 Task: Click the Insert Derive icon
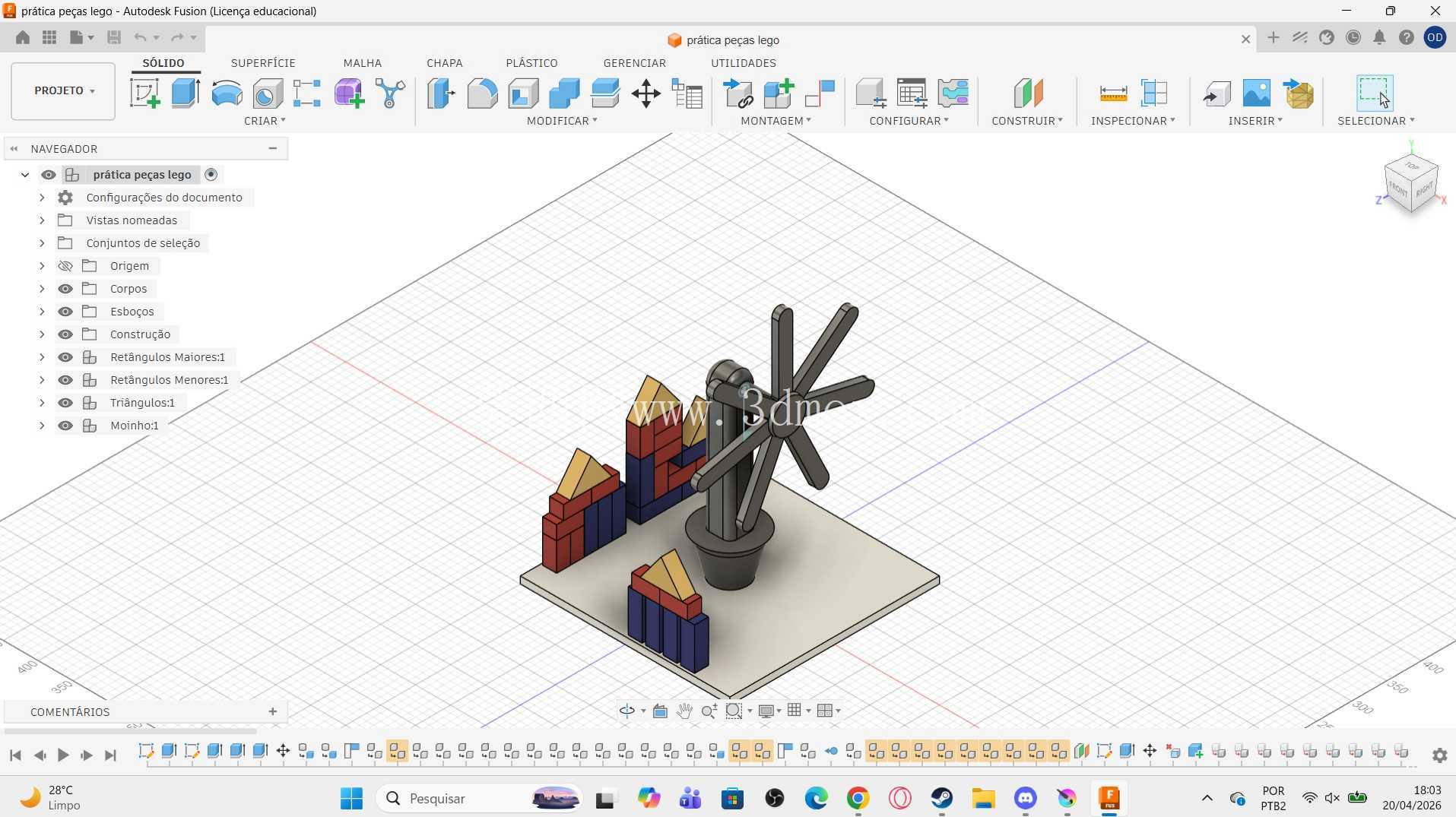[x=1217, y=93]
